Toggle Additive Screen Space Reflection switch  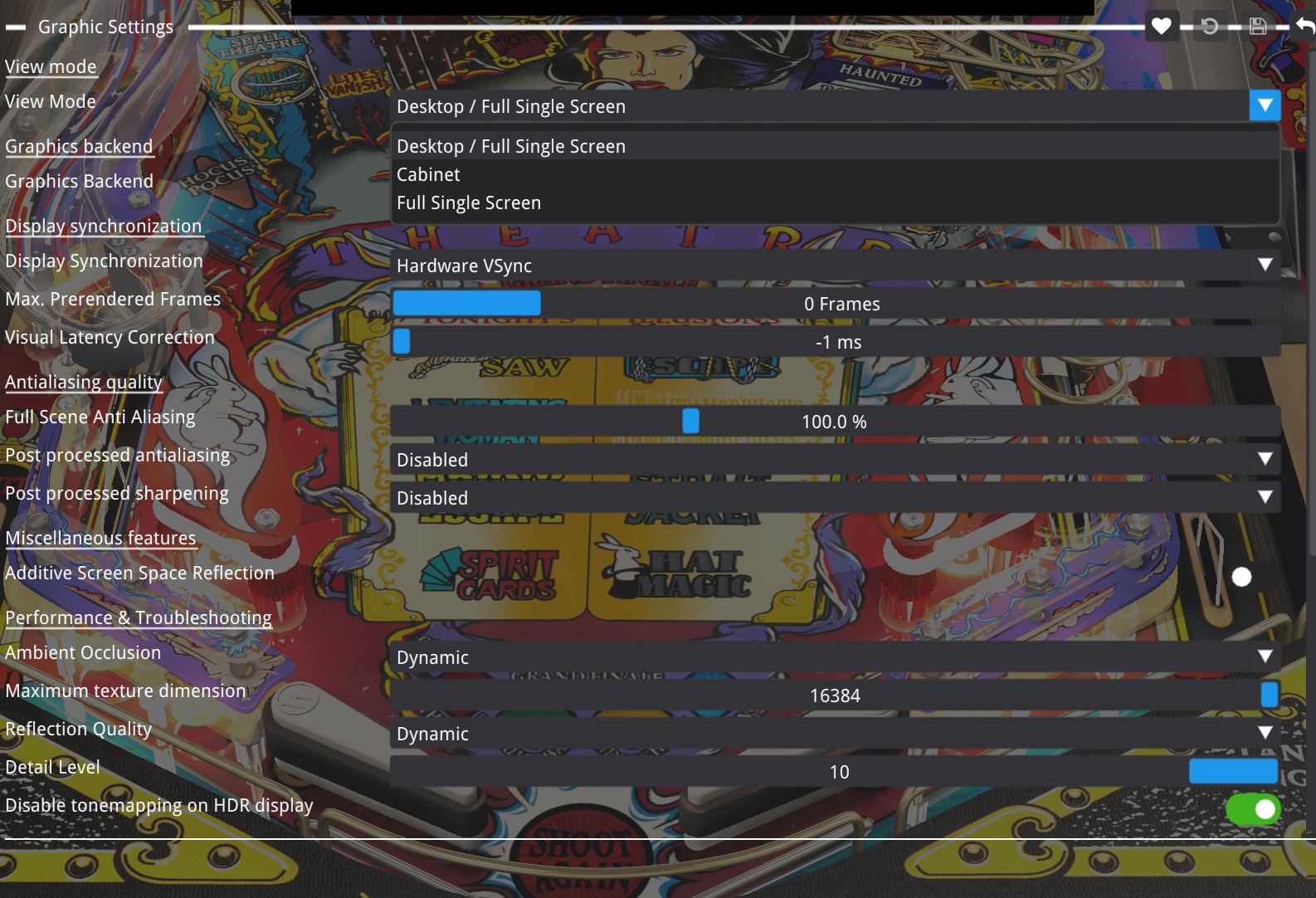1251,577
